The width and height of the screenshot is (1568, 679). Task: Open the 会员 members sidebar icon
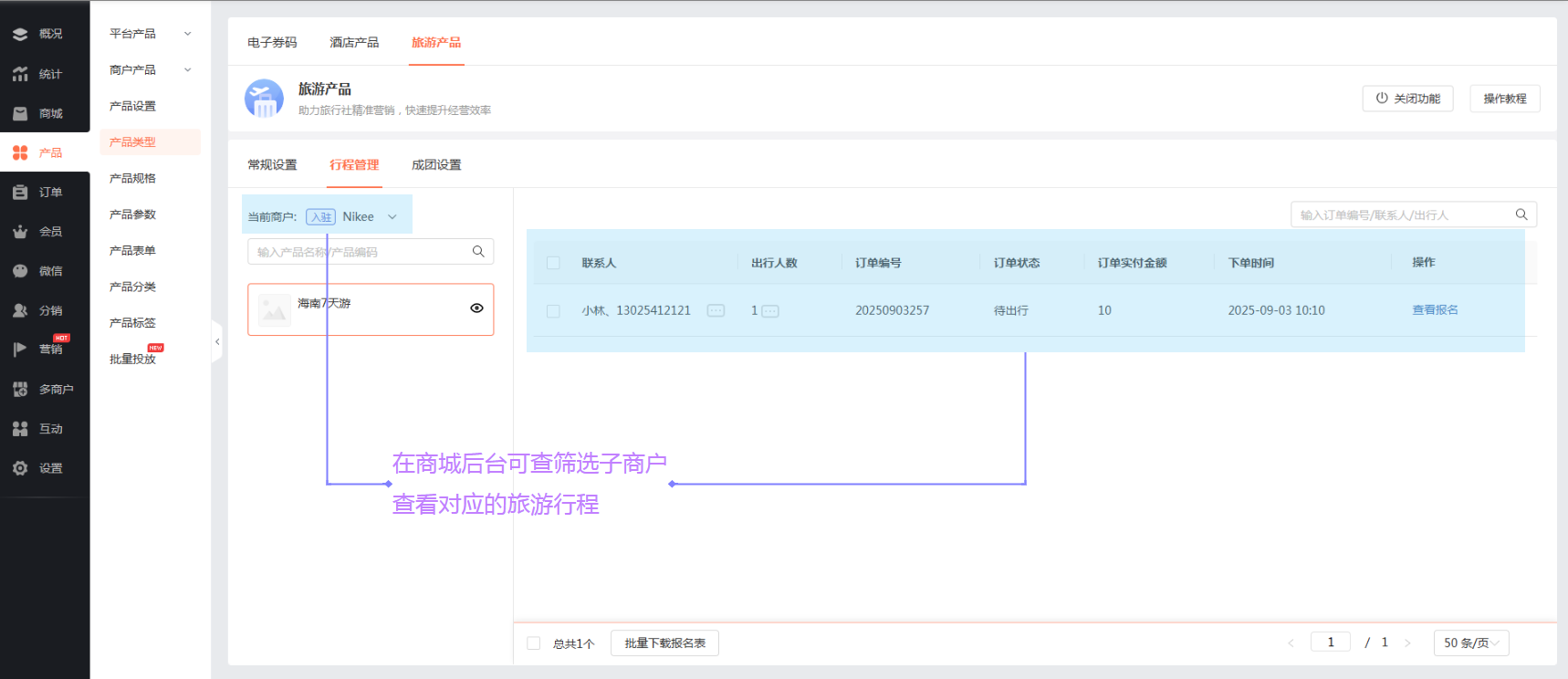[20, 232]
